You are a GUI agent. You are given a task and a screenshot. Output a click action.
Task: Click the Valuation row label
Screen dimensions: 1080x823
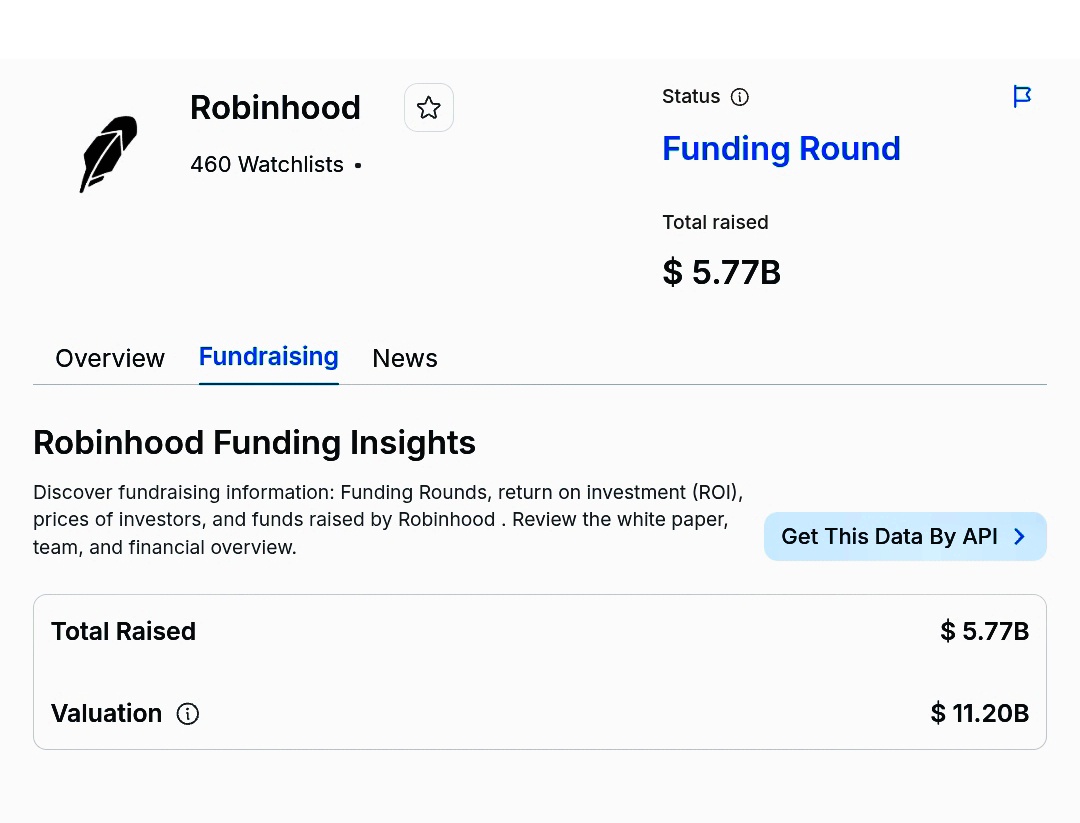tap(106, 713)
